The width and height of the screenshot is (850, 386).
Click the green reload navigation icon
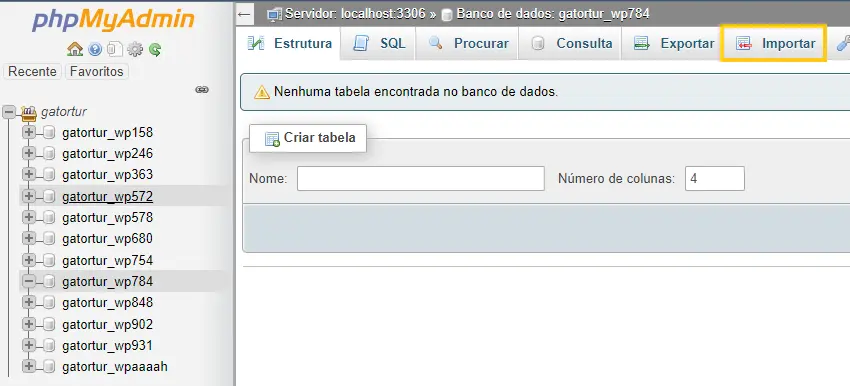click(155, 50)
